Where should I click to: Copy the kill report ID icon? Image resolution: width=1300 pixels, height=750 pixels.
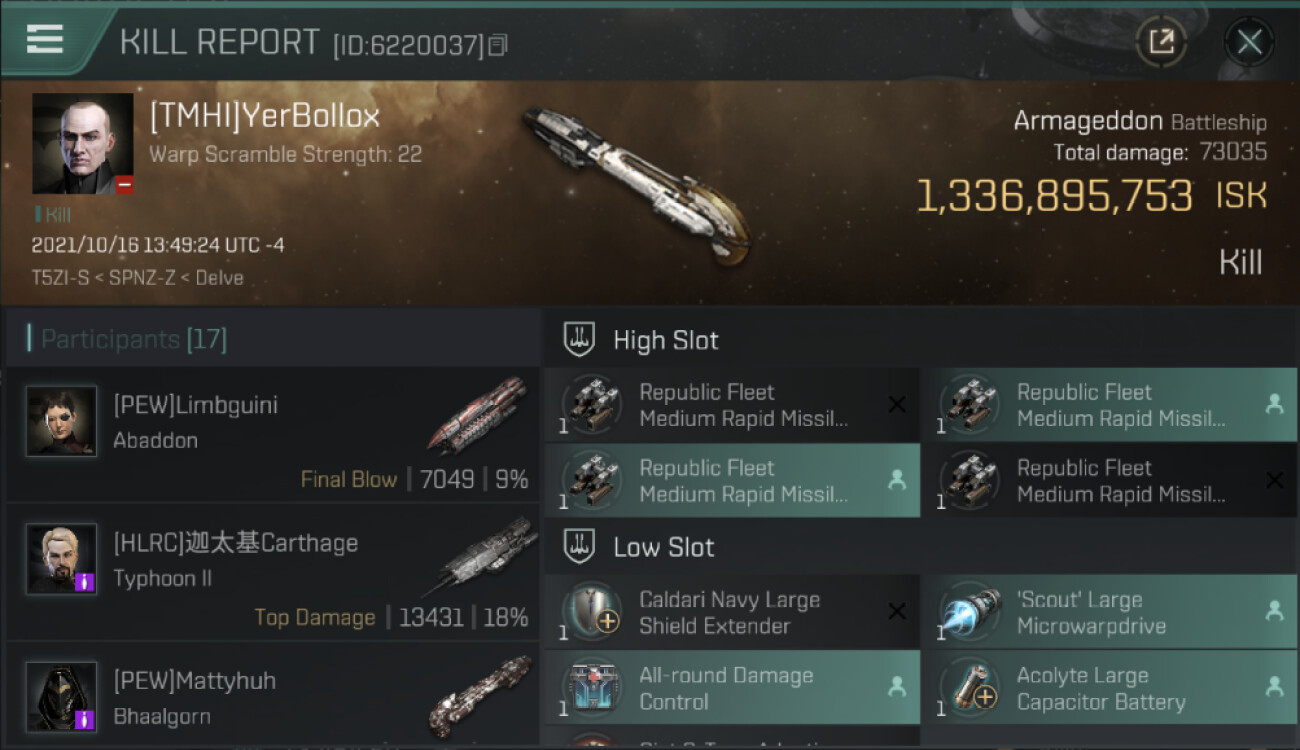pyautogui.click(x=498, y=45)
